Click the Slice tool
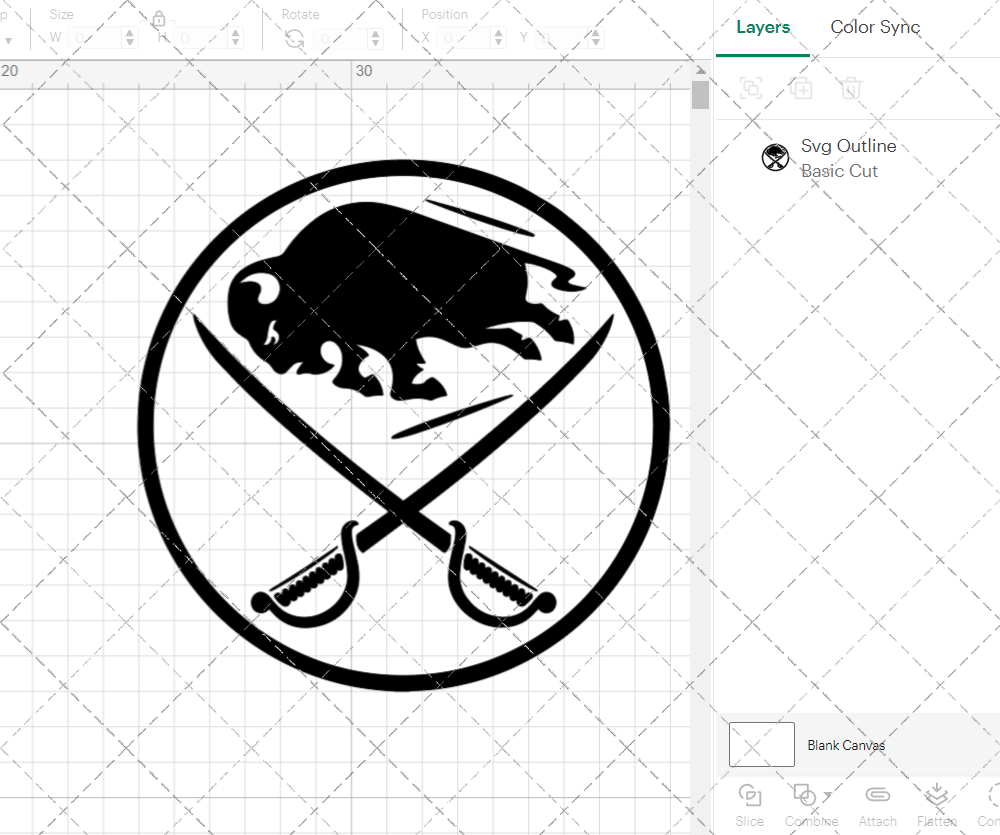The height and width of the screenshot is (835, 1000). click(749, 806)
